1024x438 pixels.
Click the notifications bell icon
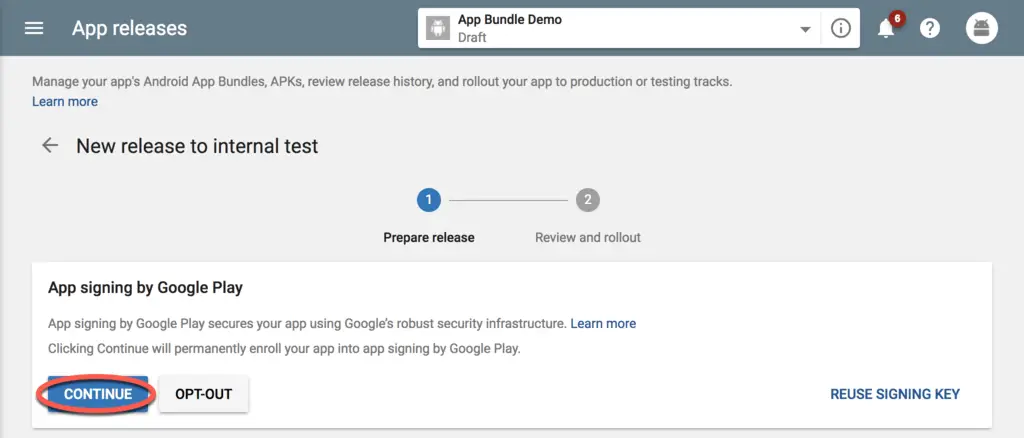coord(886,29)
